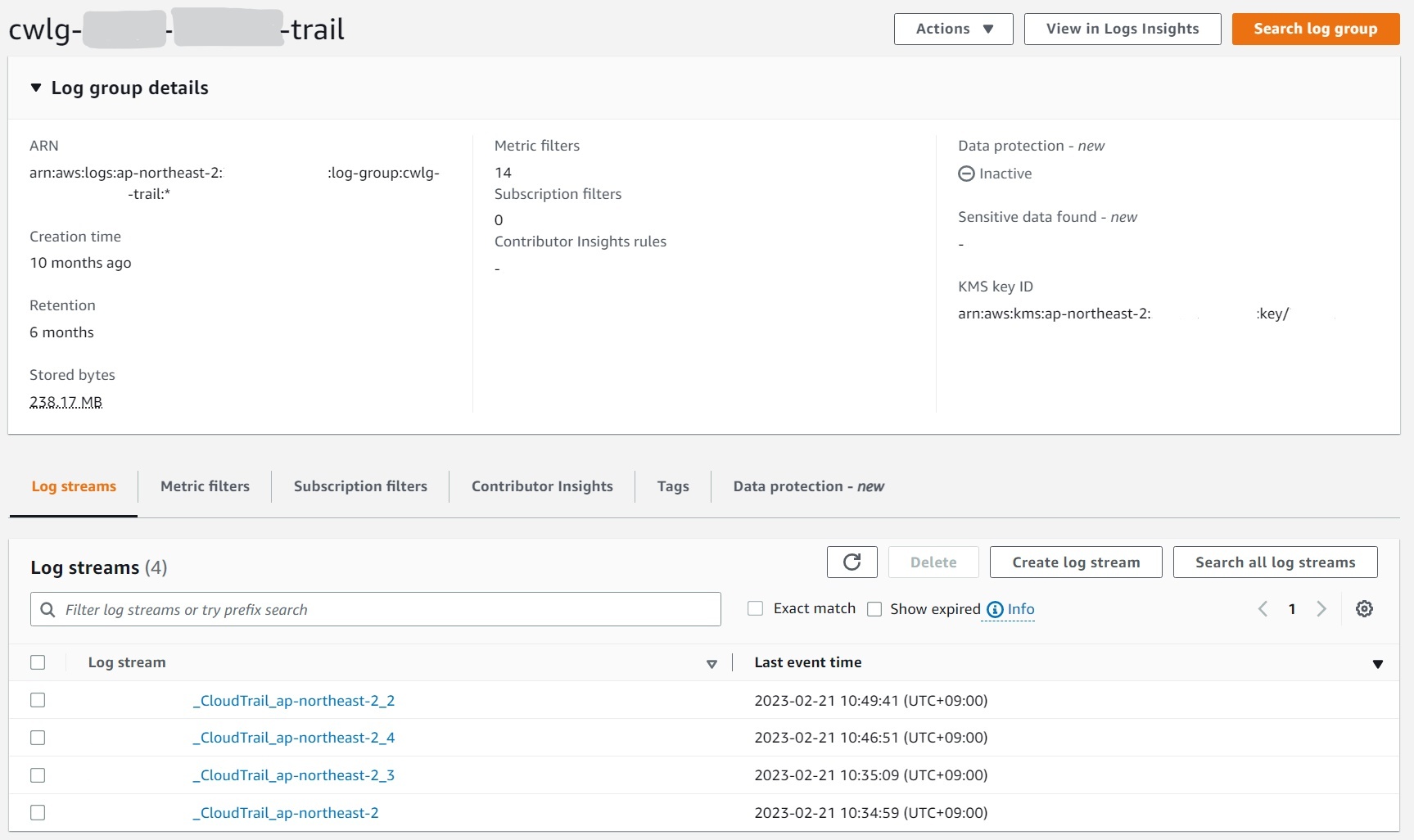Toggle the Show expired checkbox
The width and height of the screenshot is (1414, 840).
(x=874, y=609)
